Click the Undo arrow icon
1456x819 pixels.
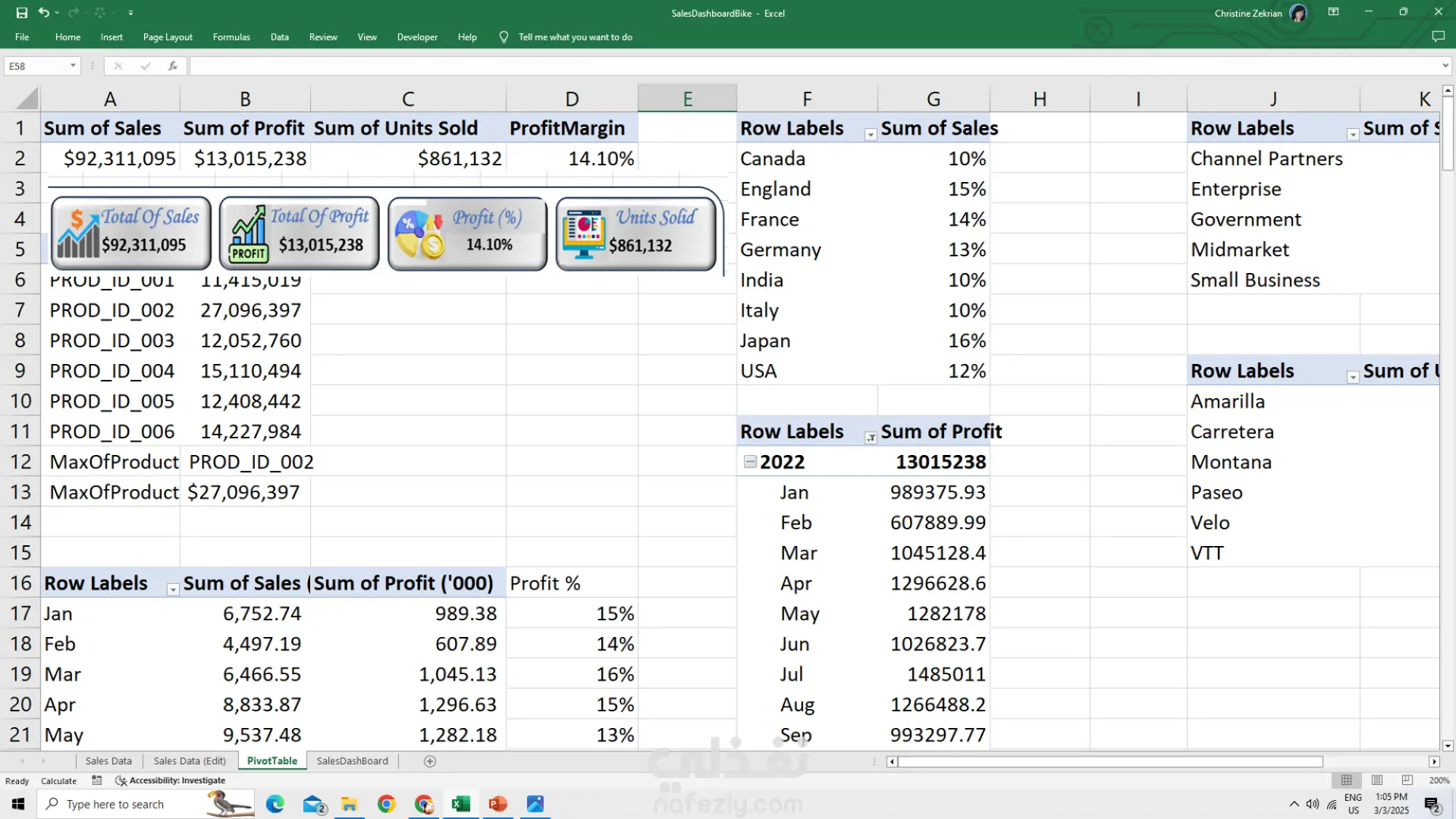44,13
